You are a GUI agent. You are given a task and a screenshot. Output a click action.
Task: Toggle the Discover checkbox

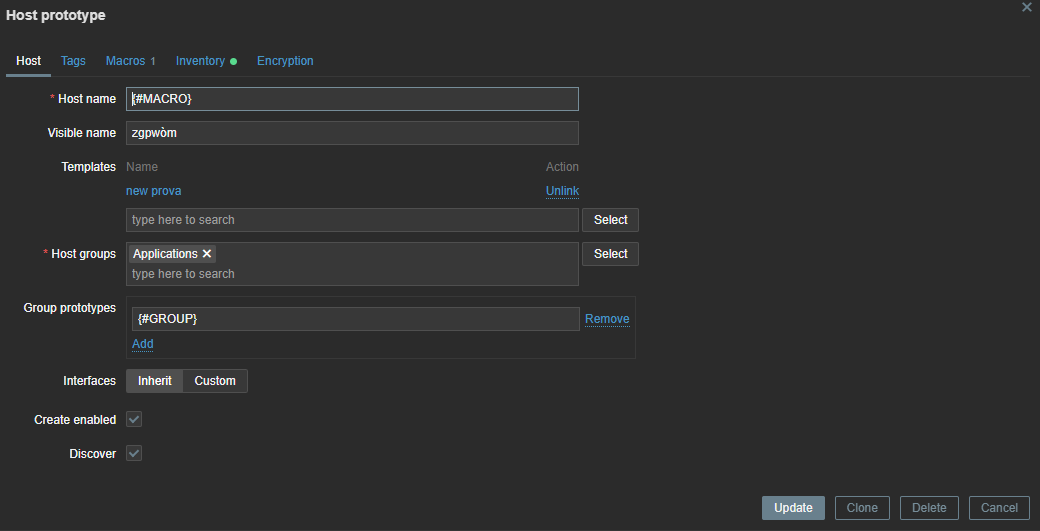[134, 454]
